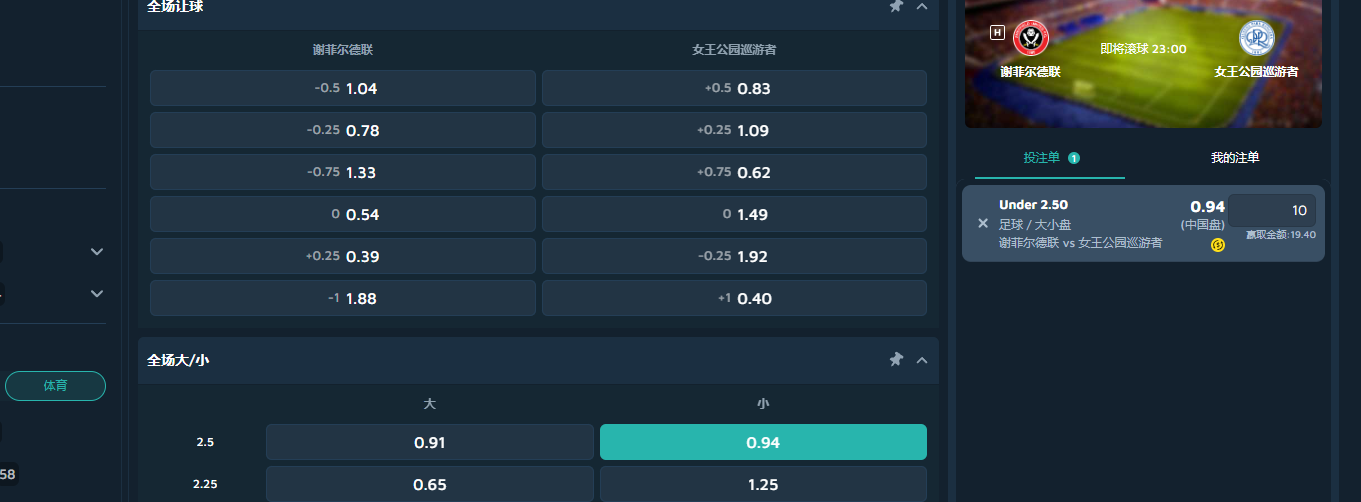The image size is (1361, 502).
Task: Collapse the 全场让球 section chevron
Action: [x=922, y=6]
